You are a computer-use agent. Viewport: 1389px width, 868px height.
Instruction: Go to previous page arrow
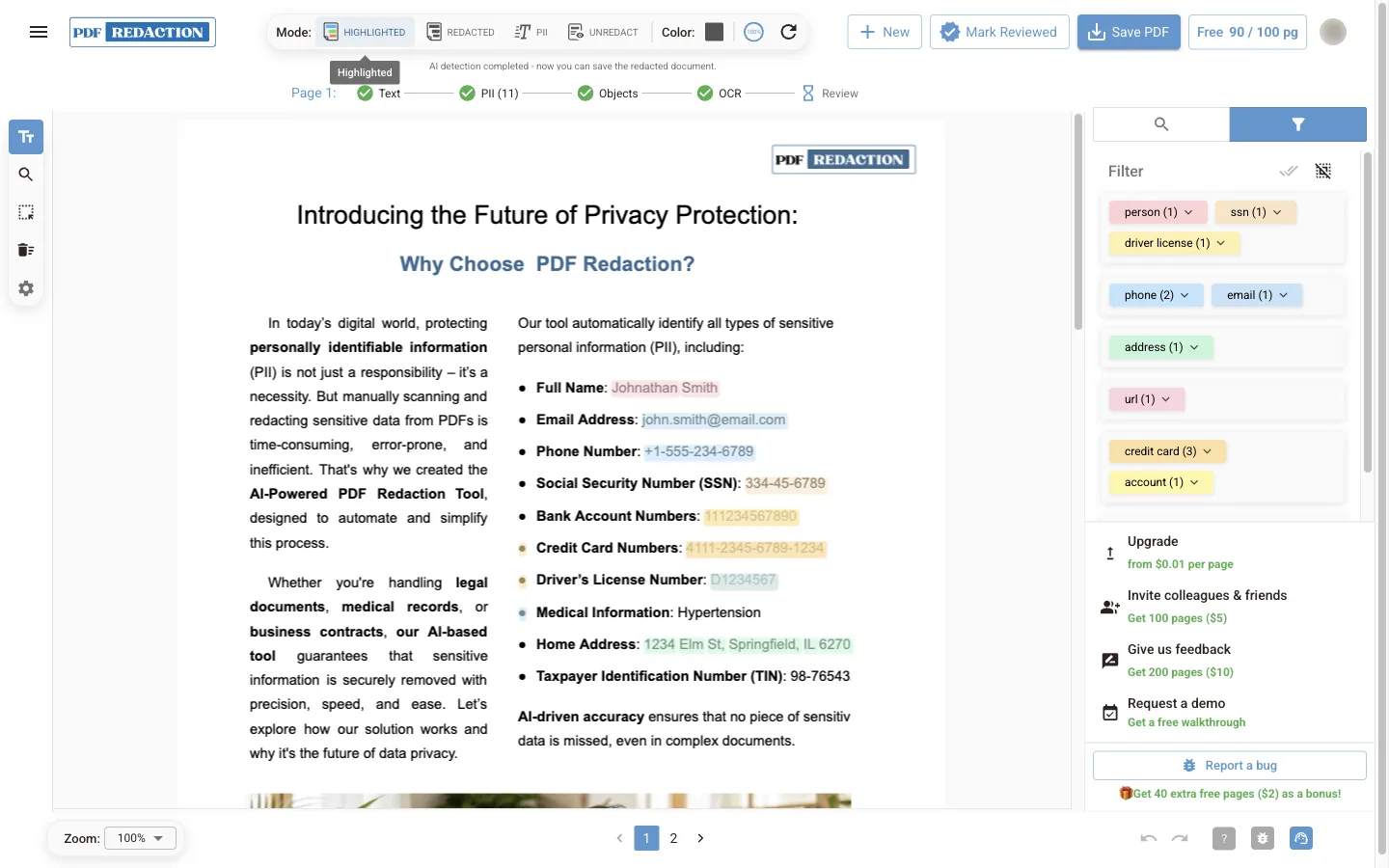click(619, 838)
